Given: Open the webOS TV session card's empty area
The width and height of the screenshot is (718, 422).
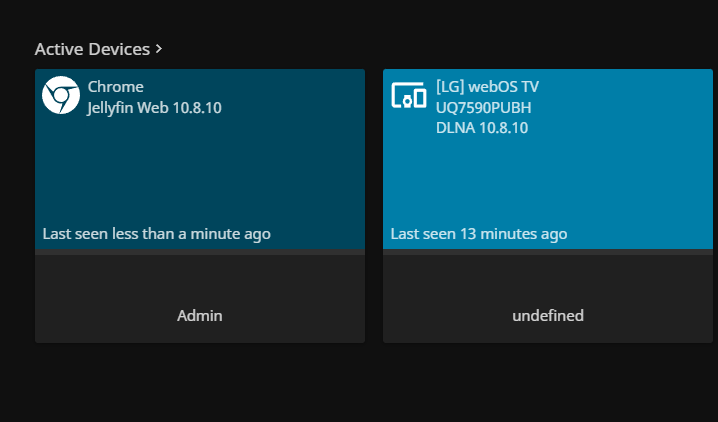Looking at the screenshot, I should [550, 180].
